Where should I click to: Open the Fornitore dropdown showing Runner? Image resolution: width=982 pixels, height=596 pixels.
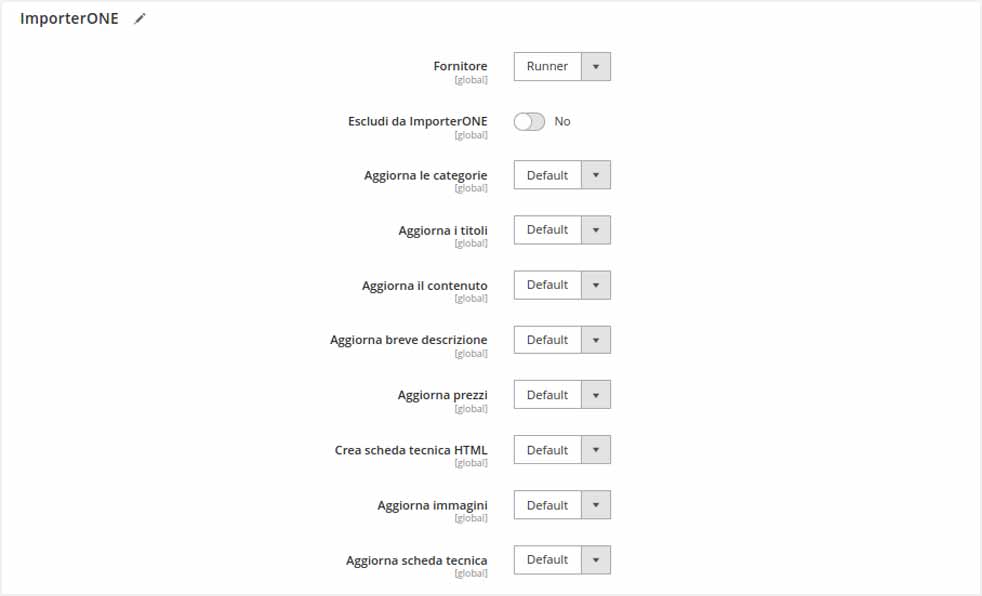562,67
